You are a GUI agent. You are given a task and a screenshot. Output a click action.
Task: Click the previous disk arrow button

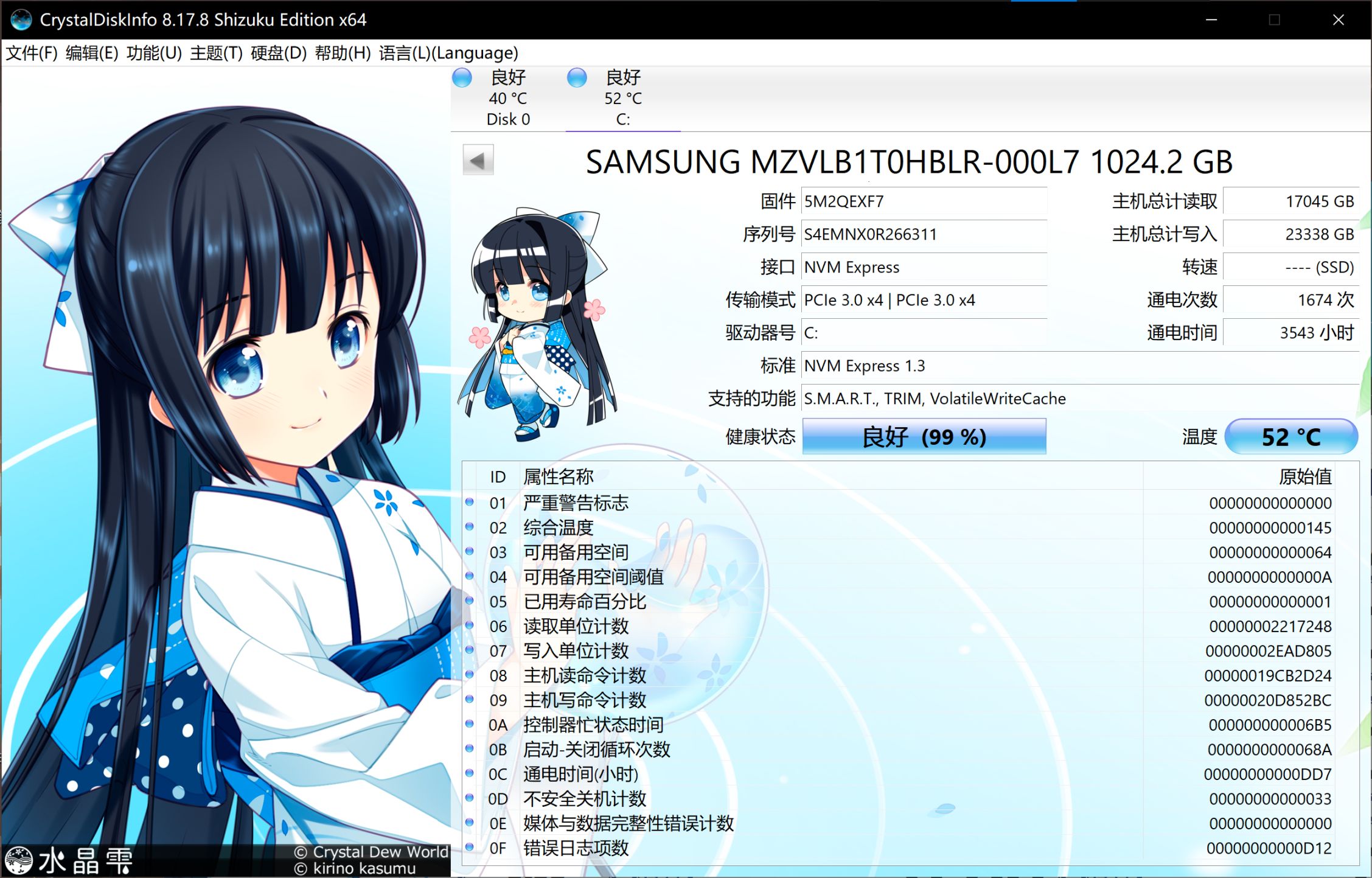click(x=478, y=161)
